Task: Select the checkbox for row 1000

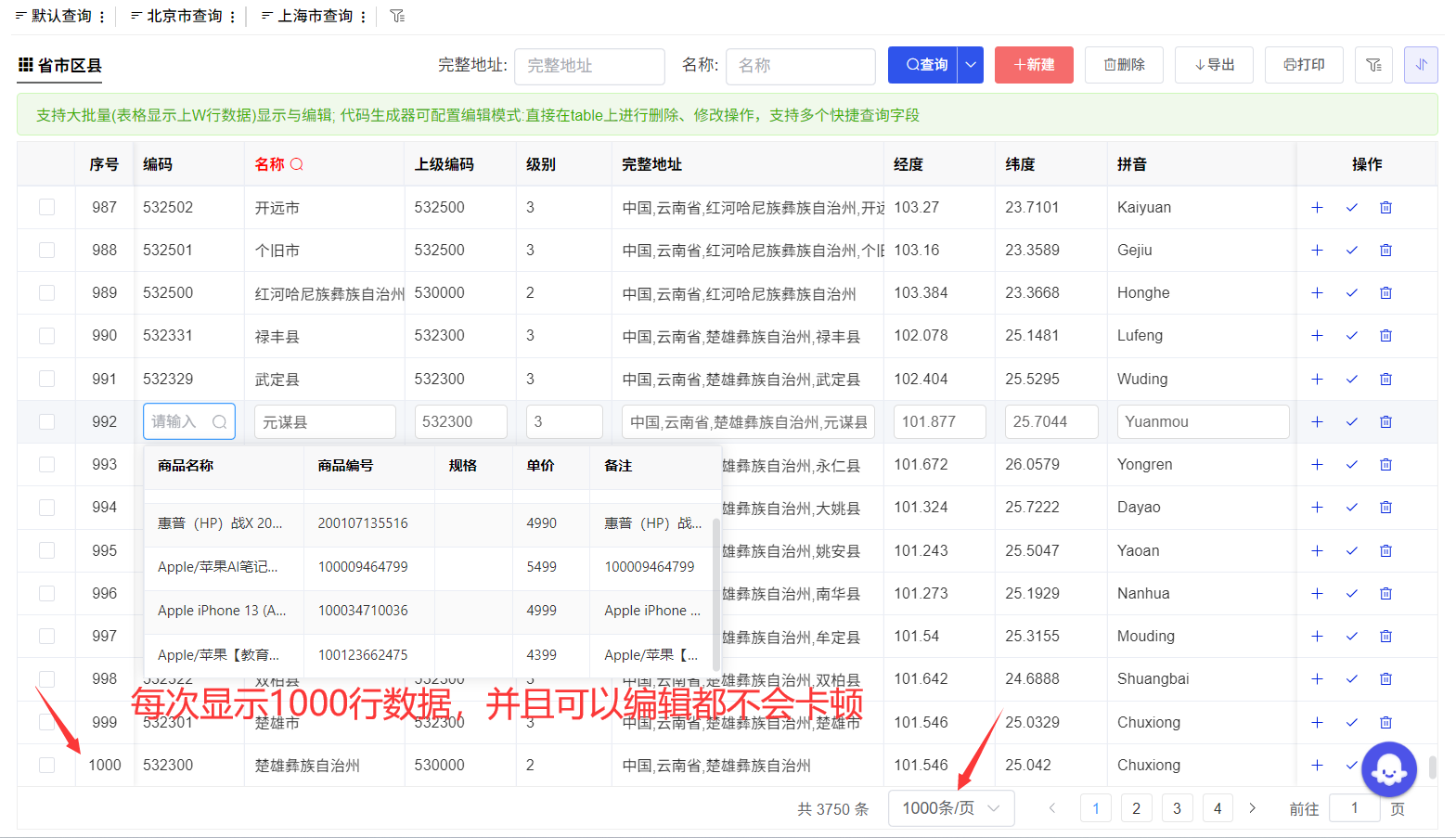Action: click(46, 766)
